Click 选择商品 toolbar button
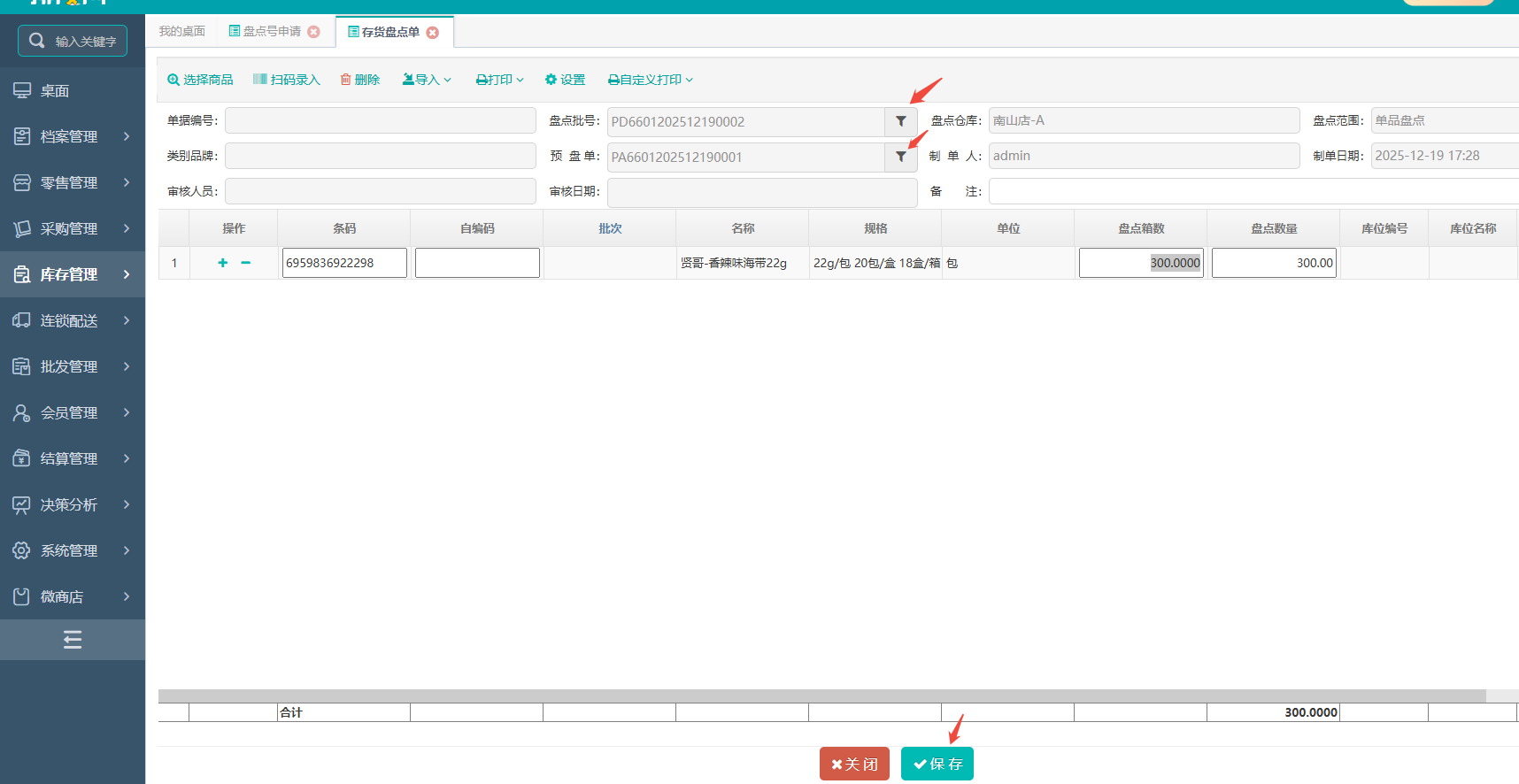The image size is (1519, 784). click(x=200, y=80)
